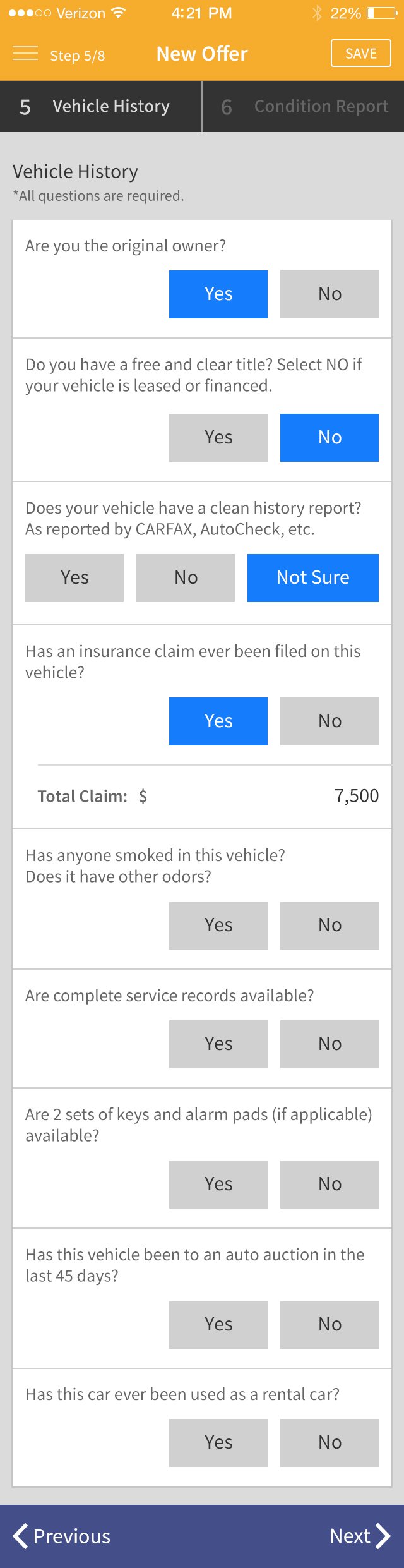Select Yes for rental car question
Screen dimensions: 404x1568
(218, 1443)
